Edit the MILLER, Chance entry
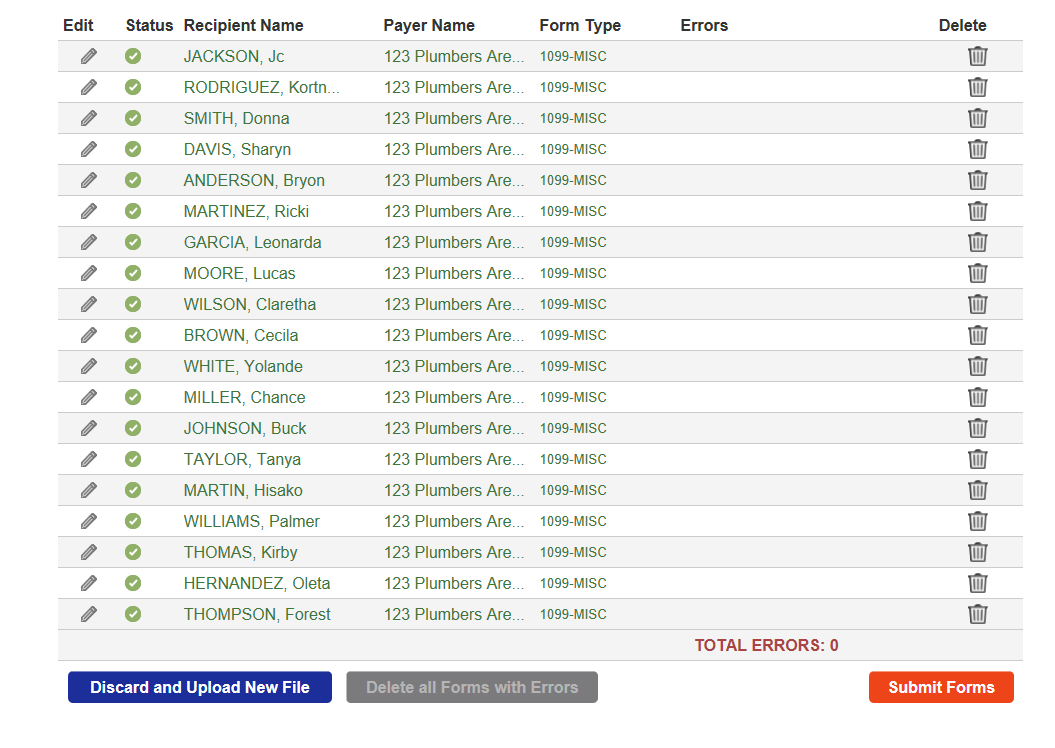The width and height of the screenshot is (1055, 748). (x=89, y=397)
